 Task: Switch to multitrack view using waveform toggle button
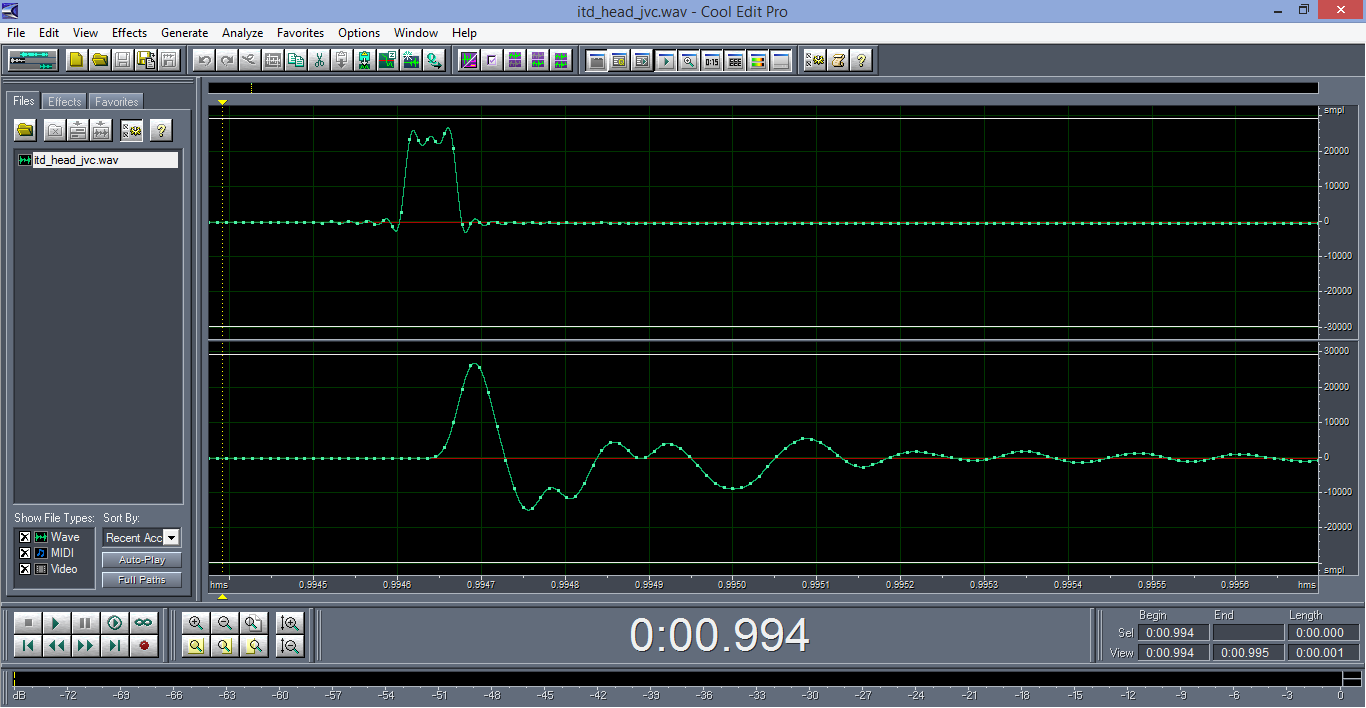tap(33, 60)
